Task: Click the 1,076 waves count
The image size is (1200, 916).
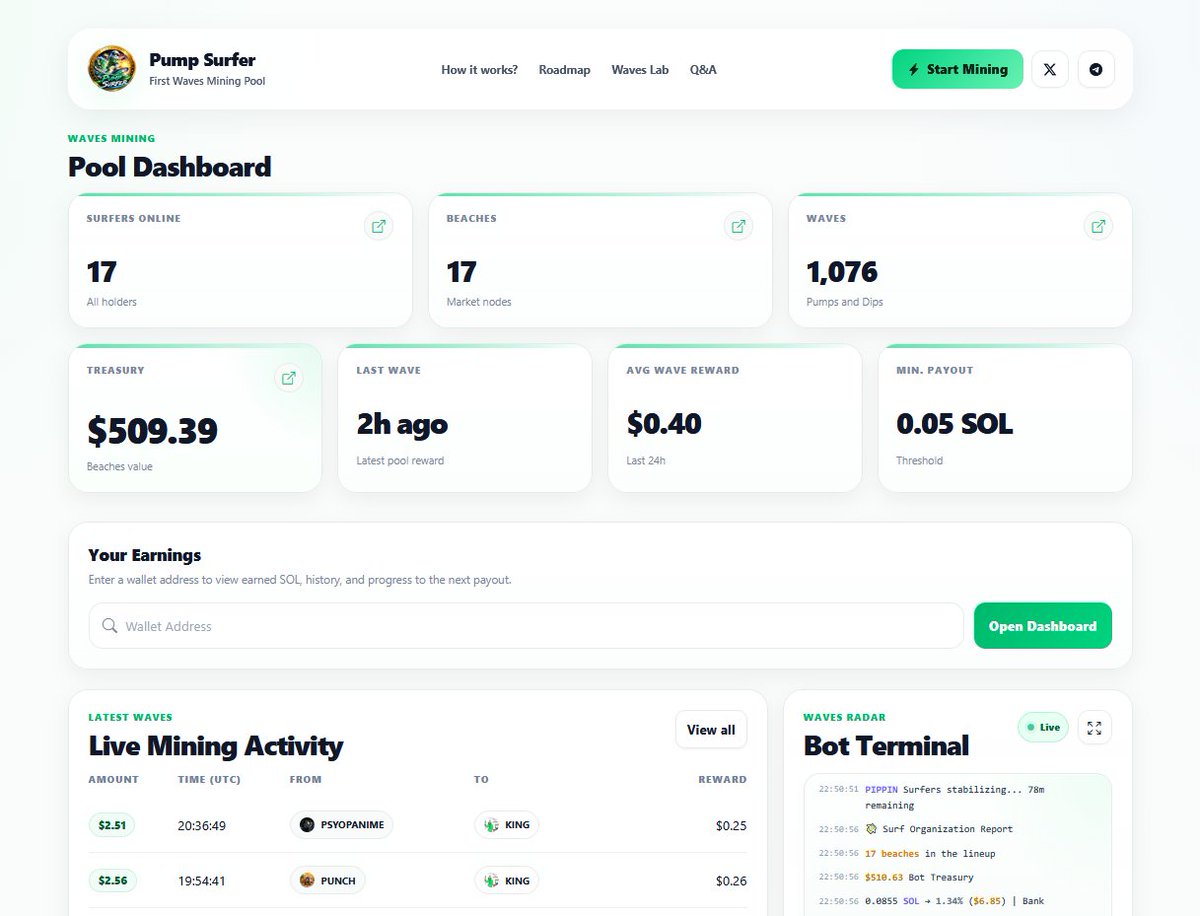Action: 842,272
